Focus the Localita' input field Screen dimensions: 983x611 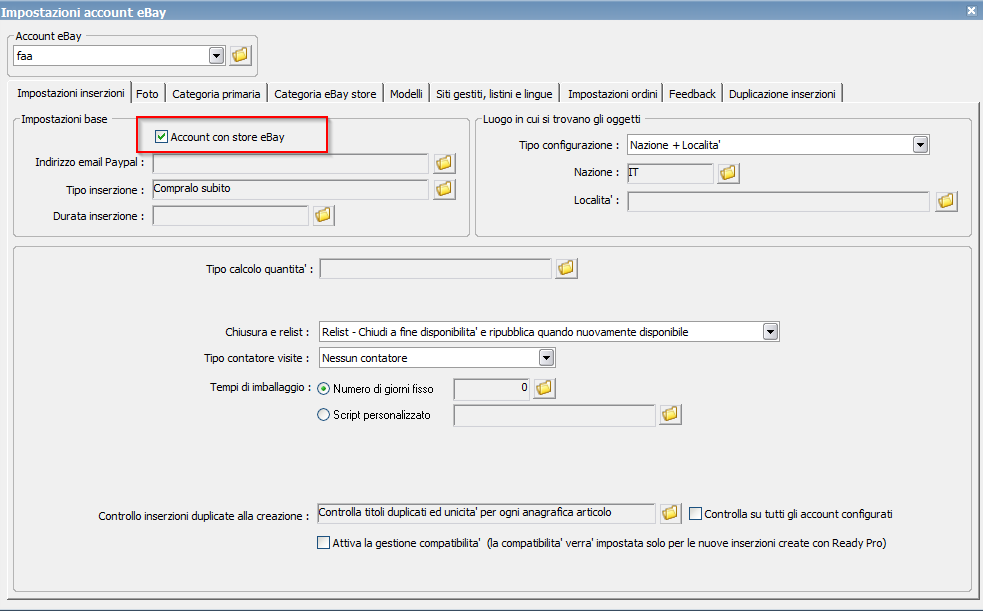click(x=778, y=201)
